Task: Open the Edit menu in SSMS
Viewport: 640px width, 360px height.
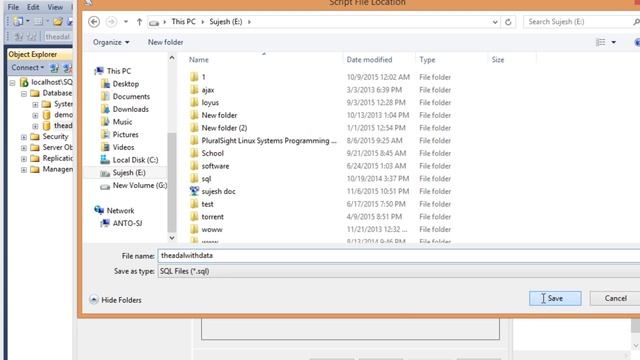Action: point(33,7)
